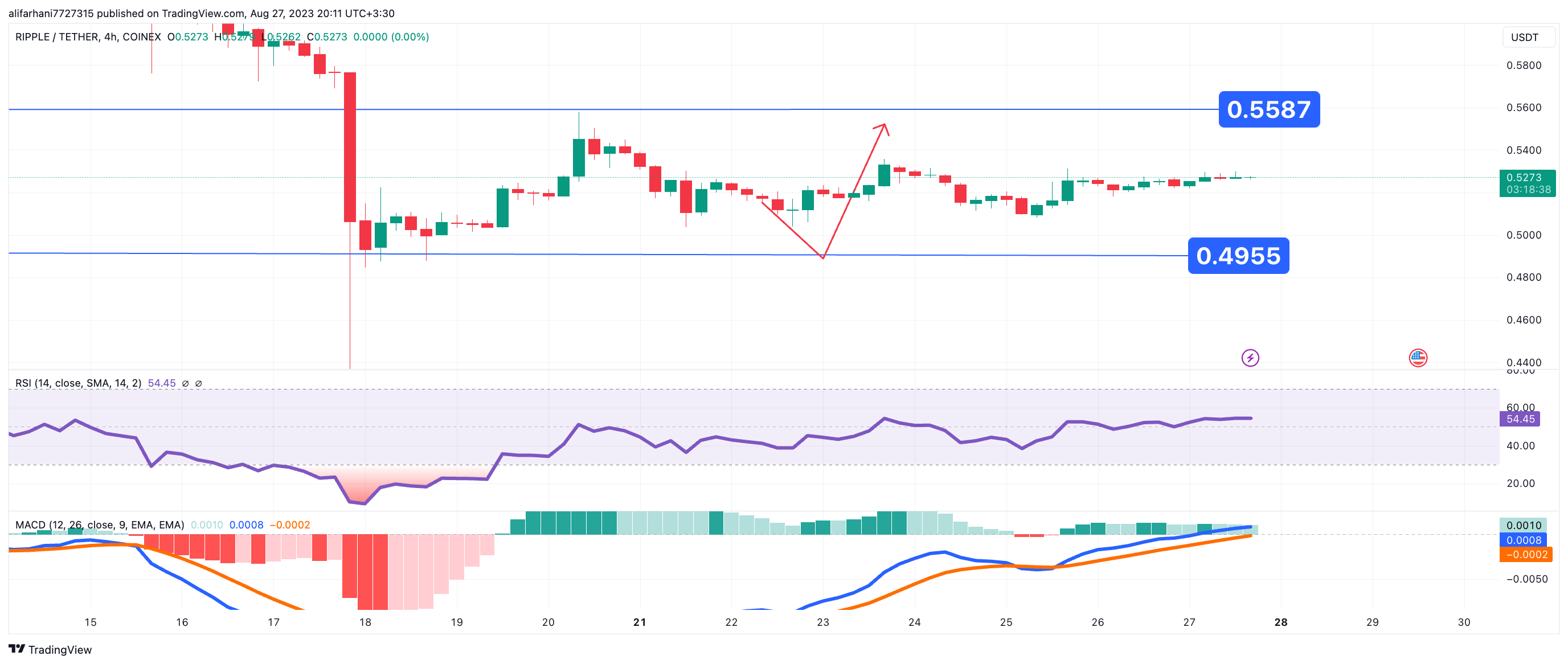
Task: Click the date label 15 on time axis
Action: [x=90, y=622]
